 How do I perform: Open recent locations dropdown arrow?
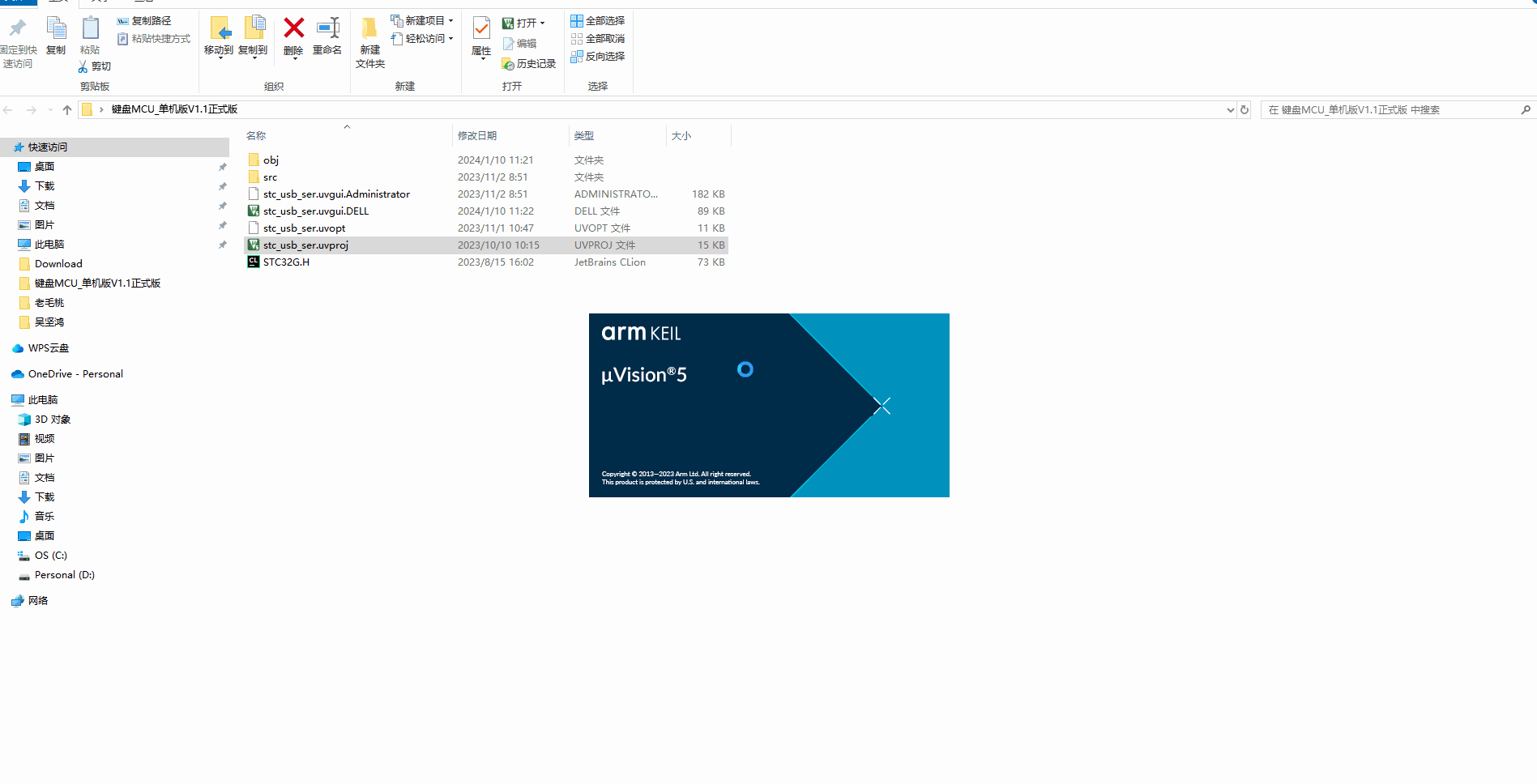pos(50,110)
